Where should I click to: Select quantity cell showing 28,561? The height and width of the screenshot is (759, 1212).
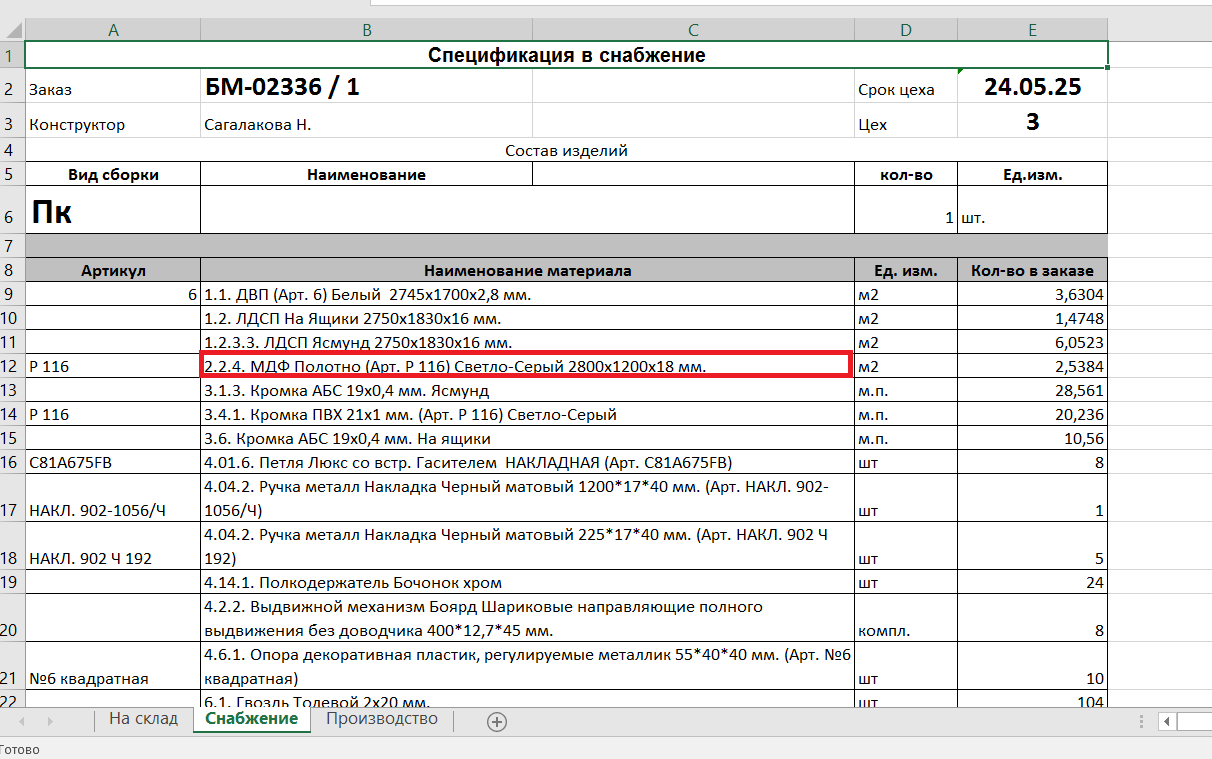1032,391
